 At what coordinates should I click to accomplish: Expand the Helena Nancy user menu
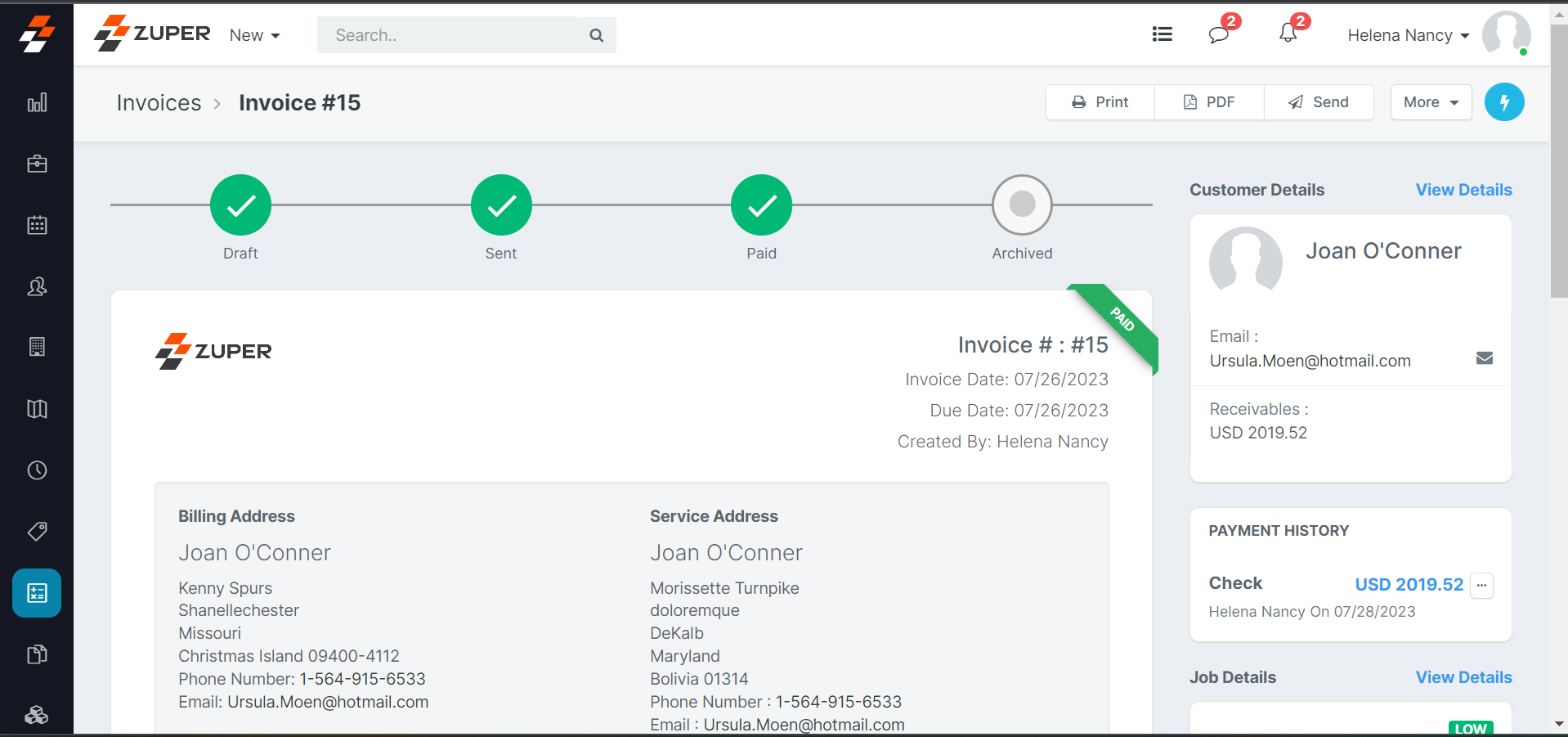pyautogui.click(x=1408, y=35)
